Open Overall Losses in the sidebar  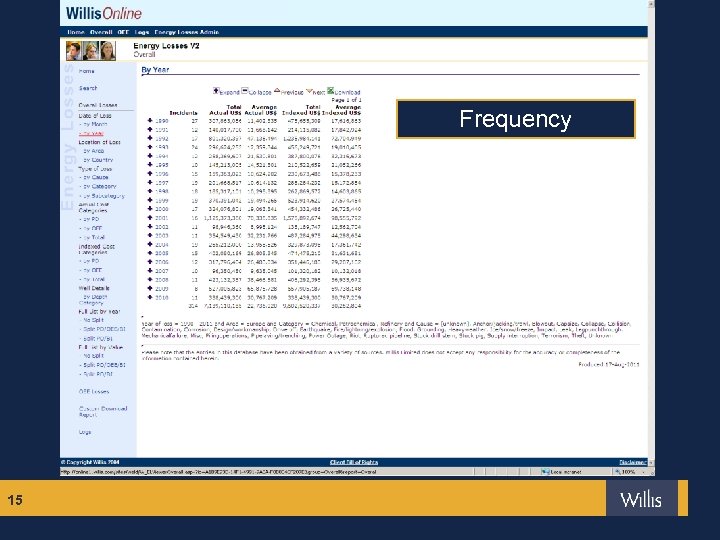pos(98,105)
